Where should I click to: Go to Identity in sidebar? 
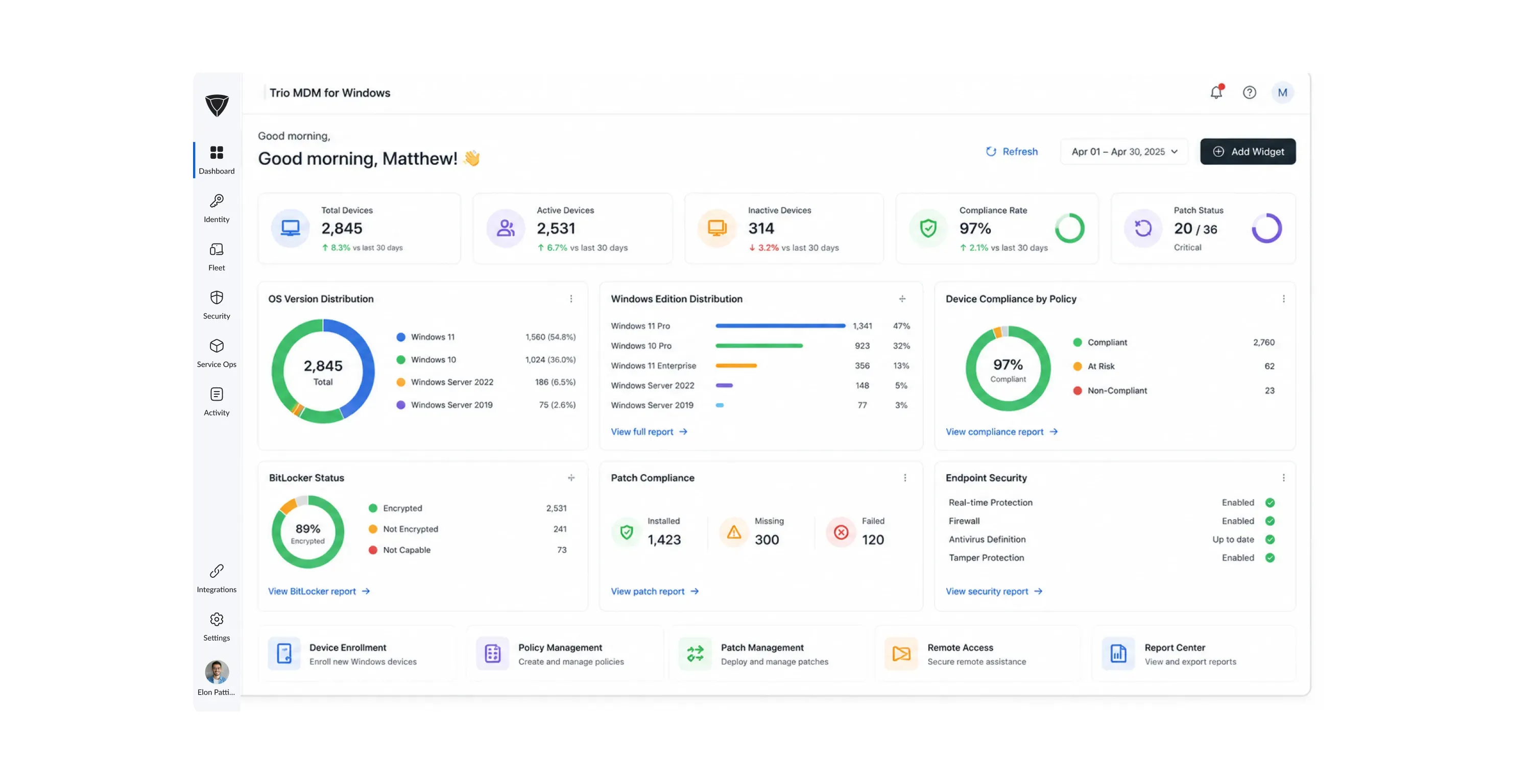217,208
